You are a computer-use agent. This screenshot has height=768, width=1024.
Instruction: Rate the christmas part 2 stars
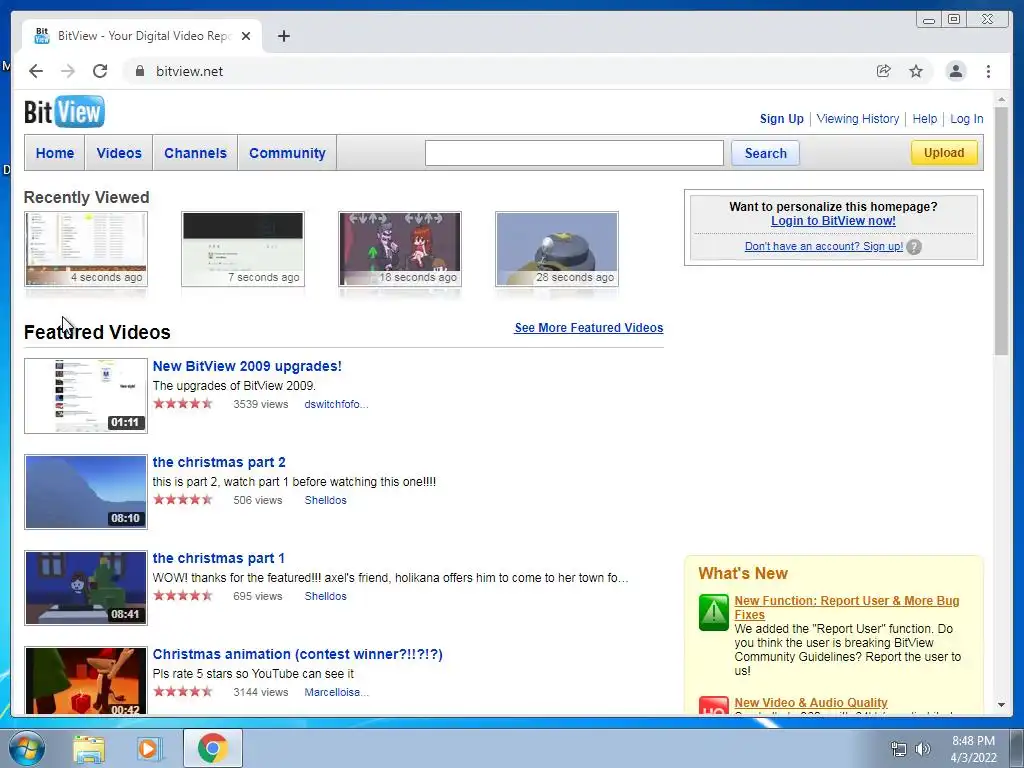(183, 500)
